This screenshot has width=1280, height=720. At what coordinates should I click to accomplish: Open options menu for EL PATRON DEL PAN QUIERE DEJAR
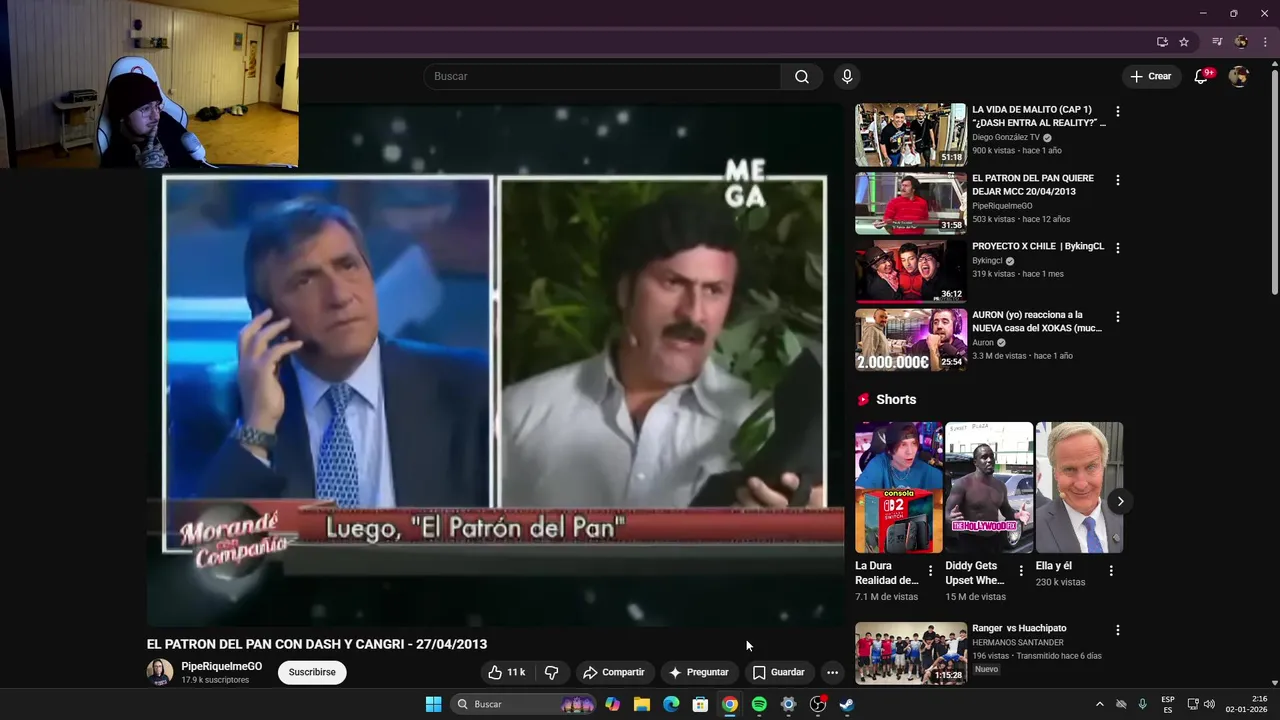1118,181
